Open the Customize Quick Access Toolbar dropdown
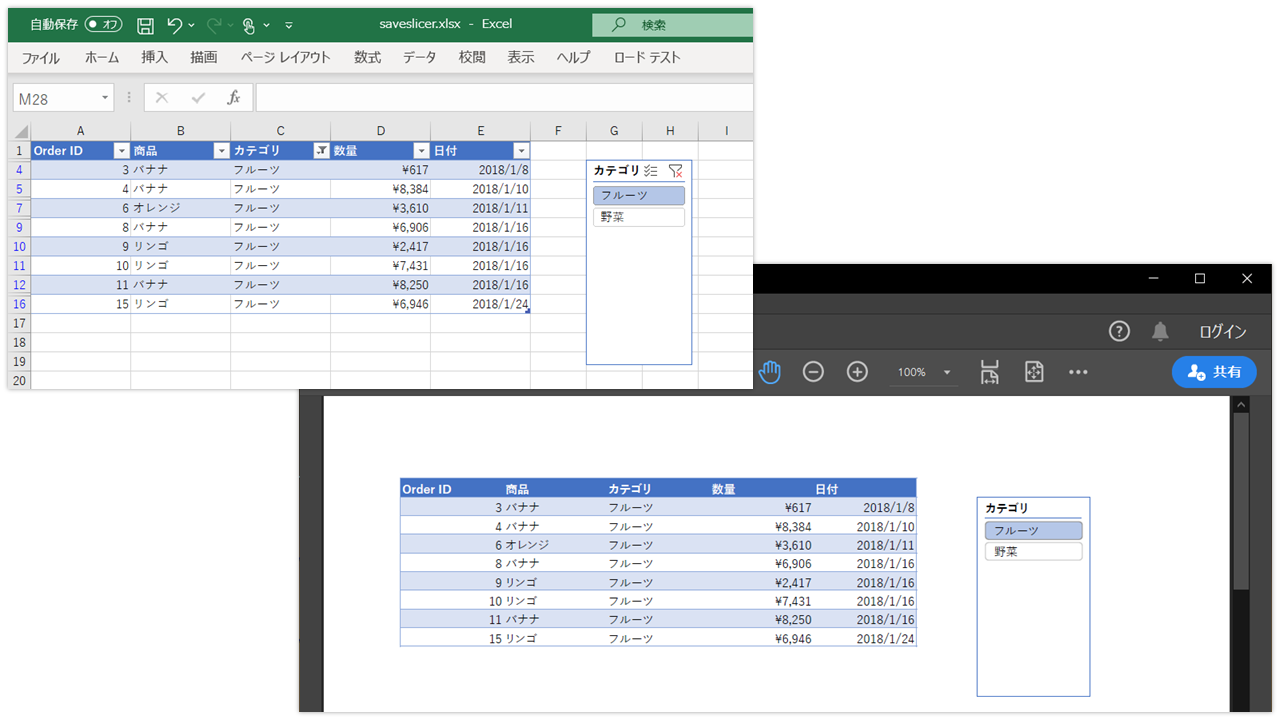This screenshot has width=1280, height=720. [x=289, y=25]
